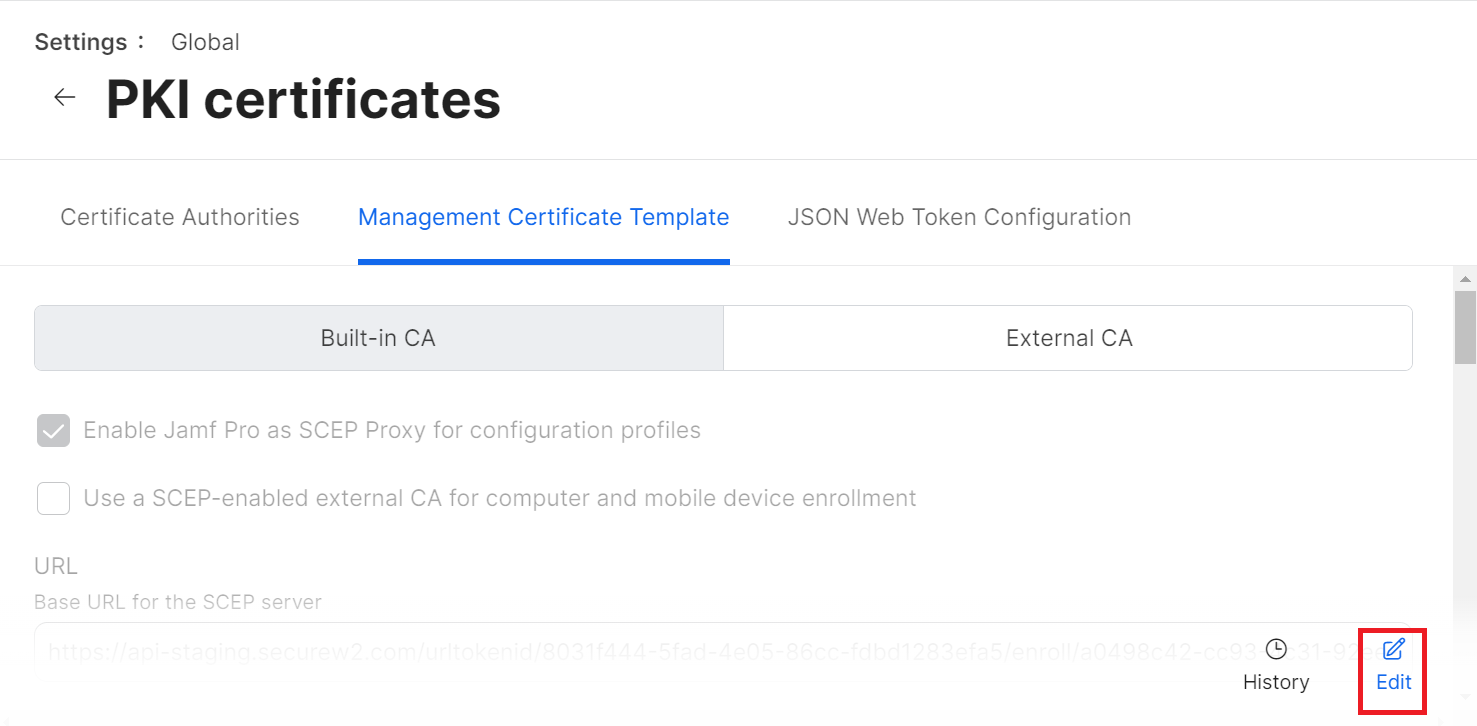
Task: Click the back arrow beside PKI certificates
Action: (65, 97)
